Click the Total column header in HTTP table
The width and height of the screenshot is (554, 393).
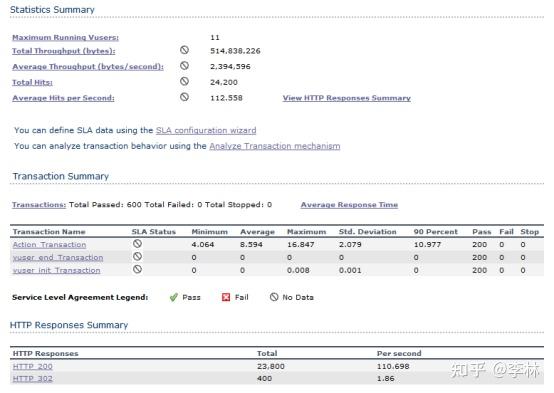[x=267, y=353]
